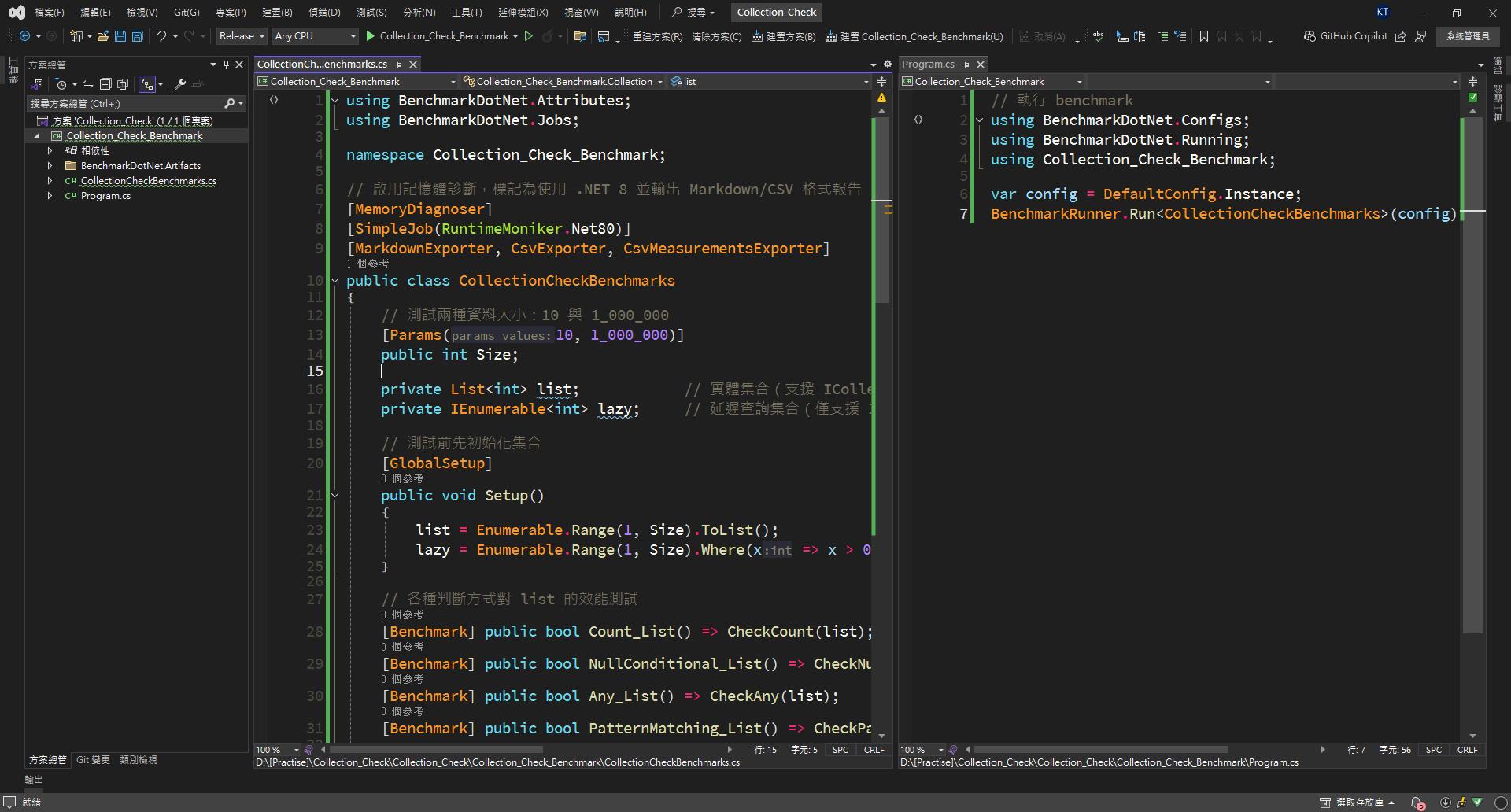
Task: Toggle auto-hide pin on Solution Explorer panel
Action: (x=226, y=65)
